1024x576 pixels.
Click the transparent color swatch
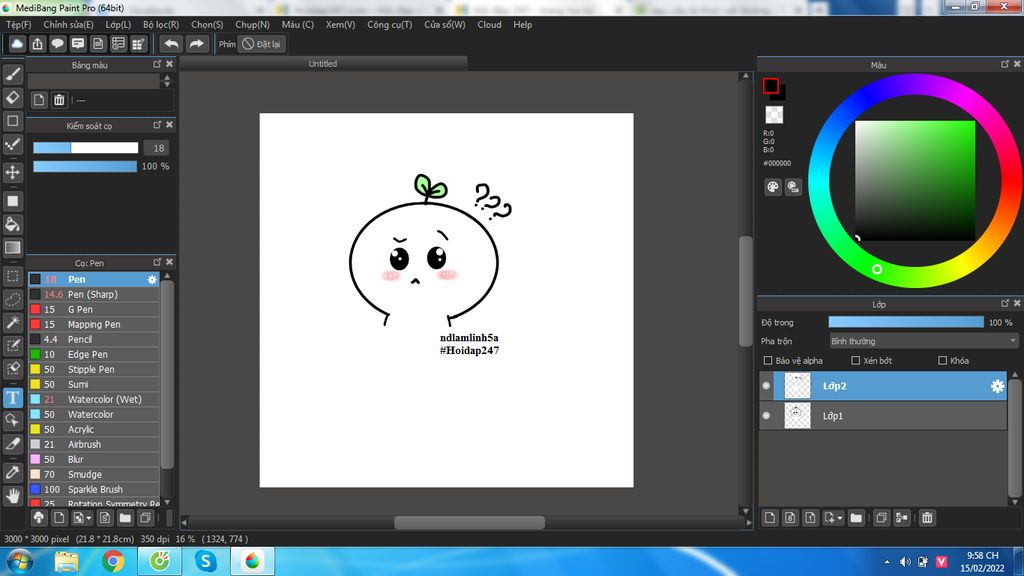(774, 115)
